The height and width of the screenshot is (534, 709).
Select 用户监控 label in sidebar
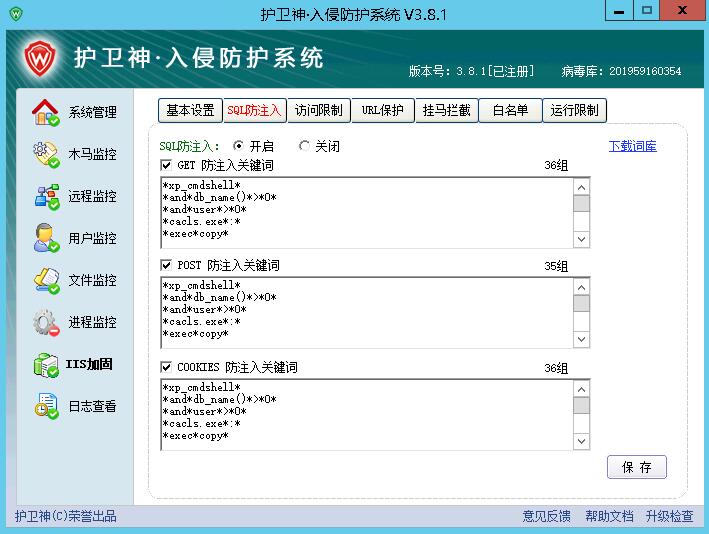92,238
